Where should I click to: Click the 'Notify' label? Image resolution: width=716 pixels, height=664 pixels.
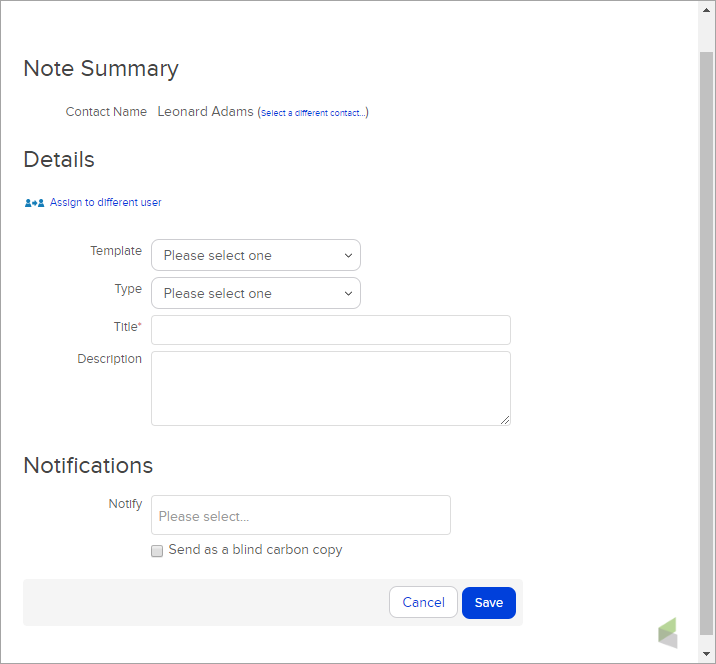(x=125, y=504)
